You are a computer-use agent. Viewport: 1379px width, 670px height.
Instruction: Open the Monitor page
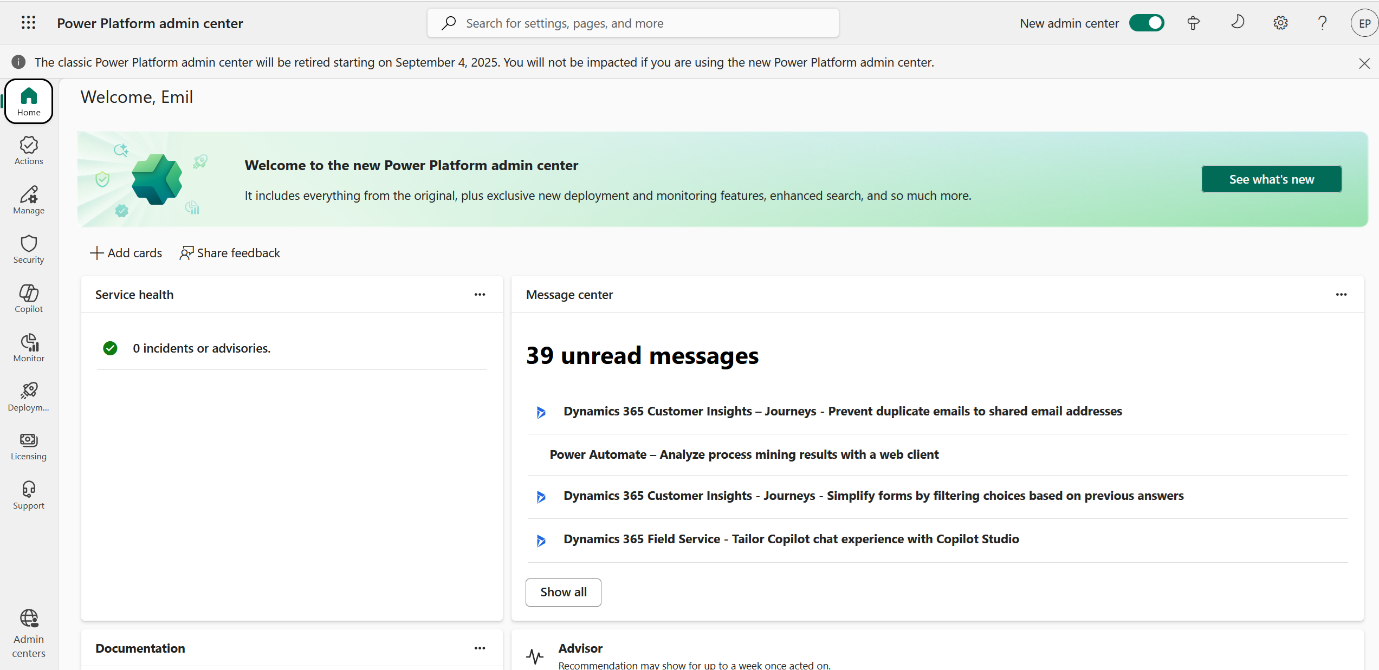29,347
